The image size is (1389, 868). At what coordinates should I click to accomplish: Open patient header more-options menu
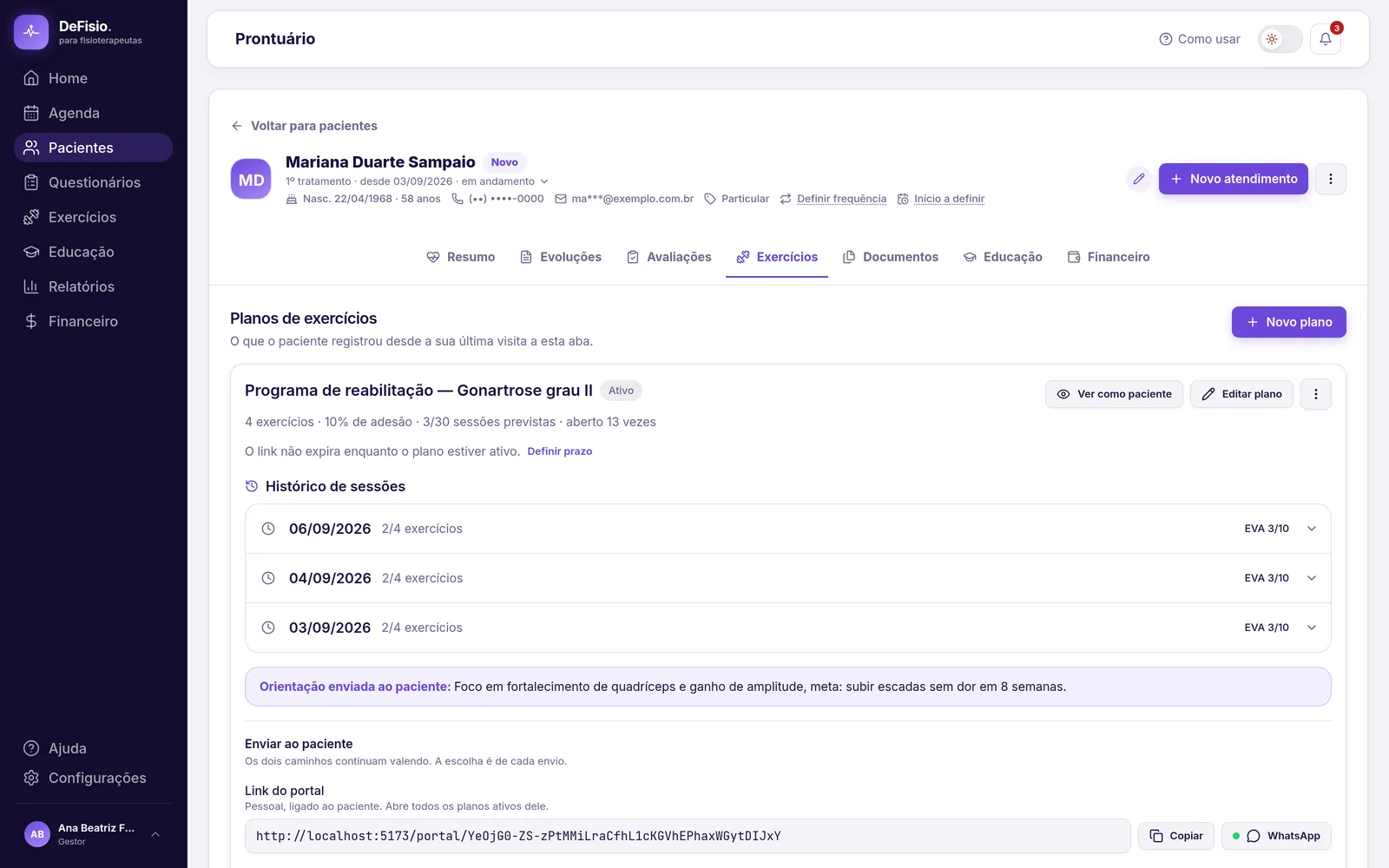(x=1331, y=179)
